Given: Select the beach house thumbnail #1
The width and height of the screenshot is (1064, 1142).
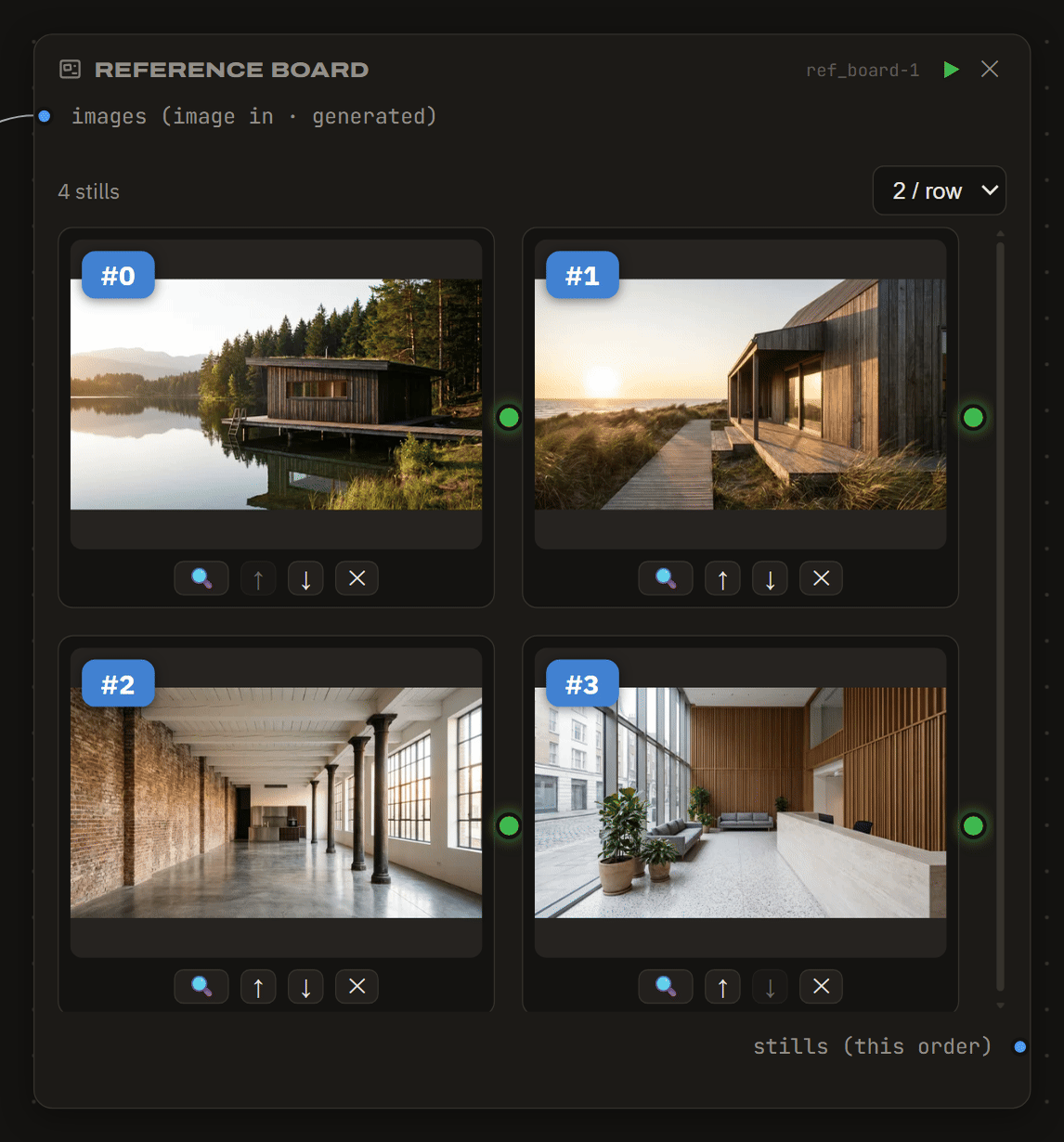Looking at the screenshot, I should click(740, 395).
